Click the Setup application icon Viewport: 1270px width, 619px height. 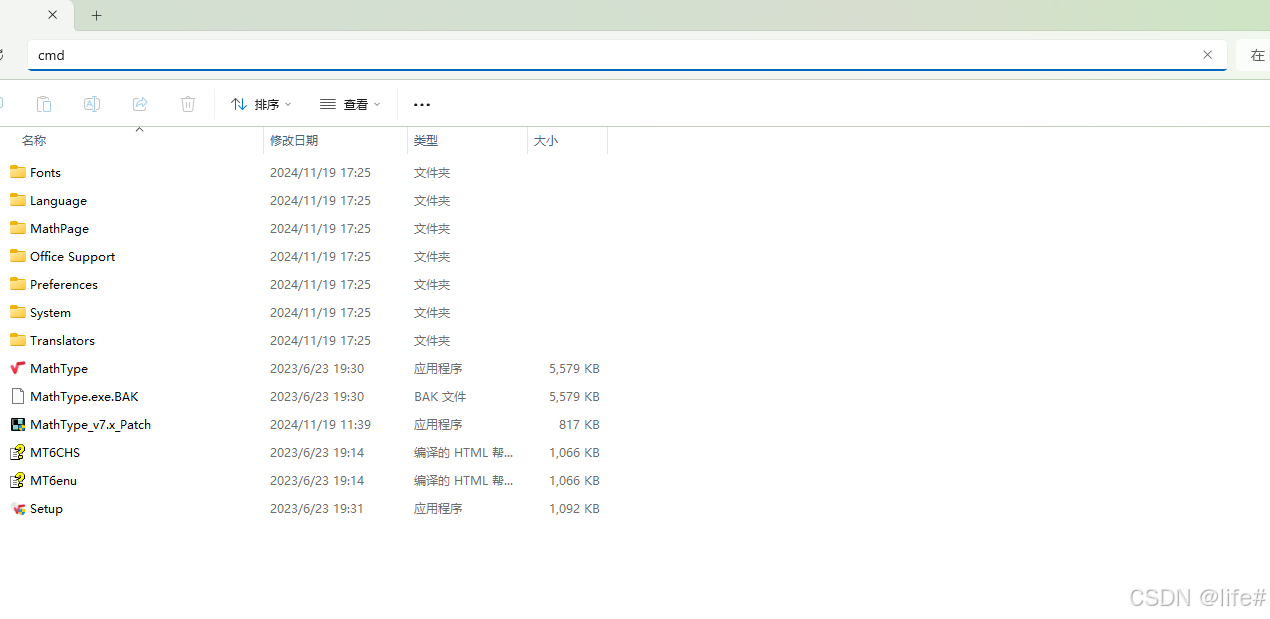tap(18, 508)
